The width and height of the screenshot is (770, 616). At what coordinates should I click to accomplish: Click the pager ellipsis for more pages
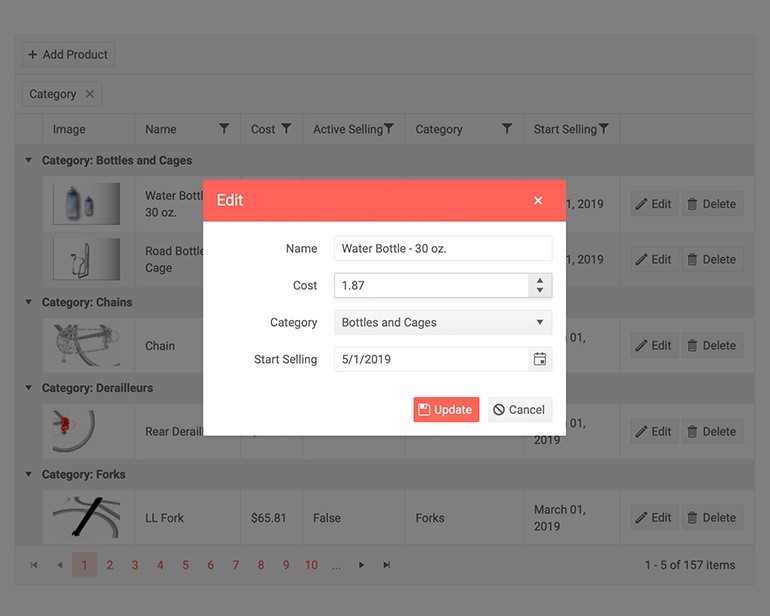click(336, 565)
